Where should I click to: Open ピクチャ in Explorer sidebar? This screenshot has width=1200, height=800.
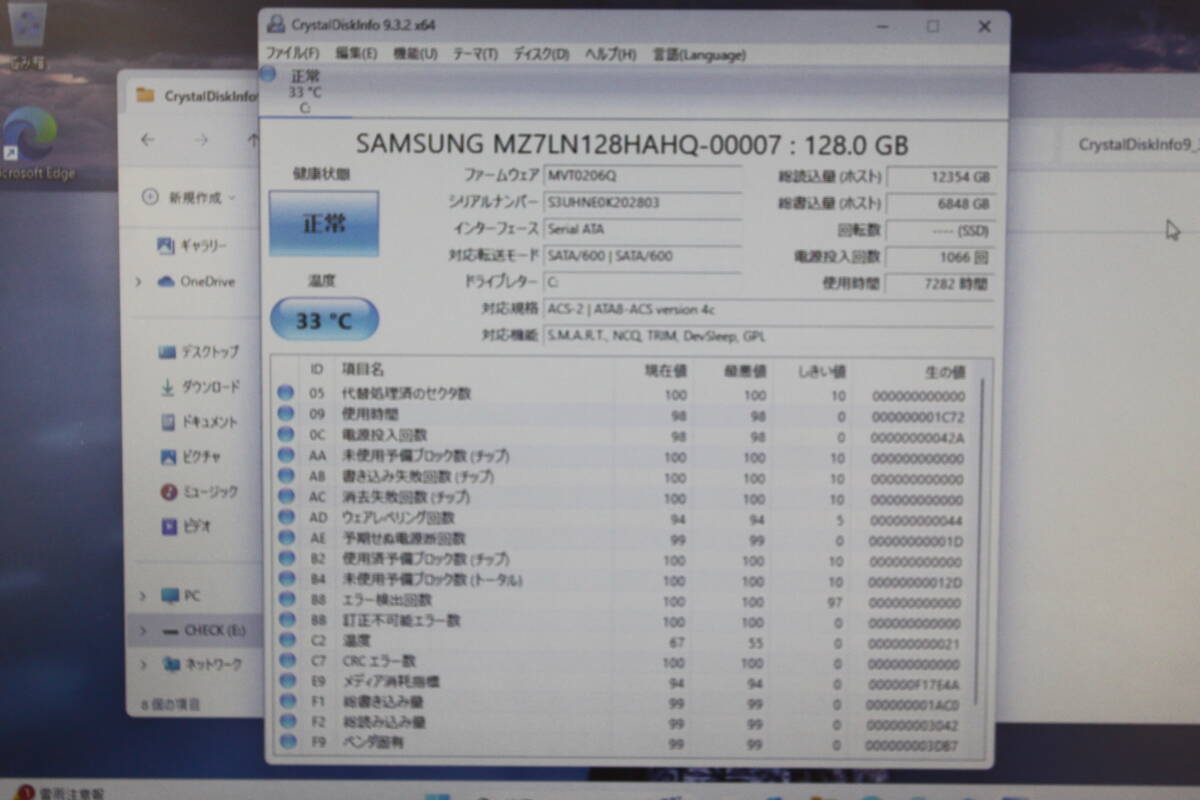coord(191,457)
